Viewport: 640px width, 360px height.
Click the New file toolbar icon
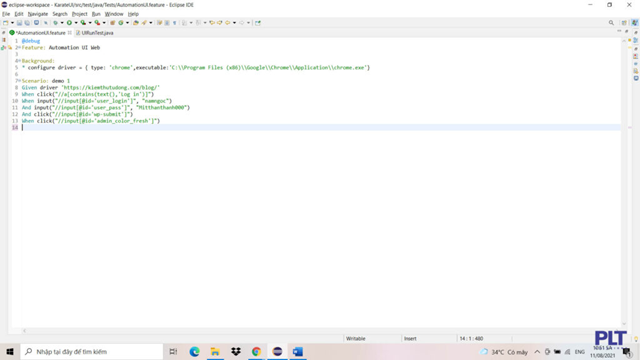pyautogui.click(x=5, y=23)
